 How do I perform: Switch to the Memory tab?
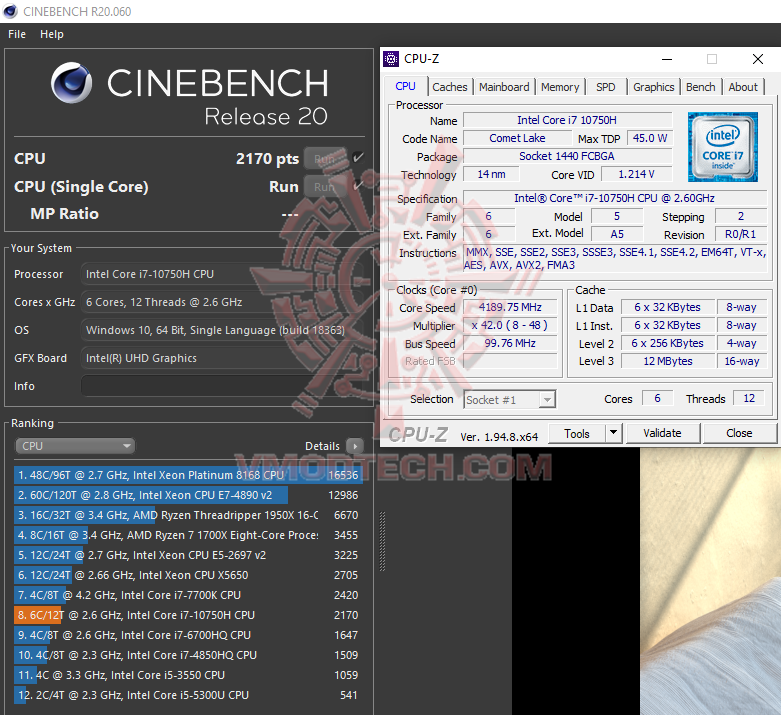(x=560, y=87)
